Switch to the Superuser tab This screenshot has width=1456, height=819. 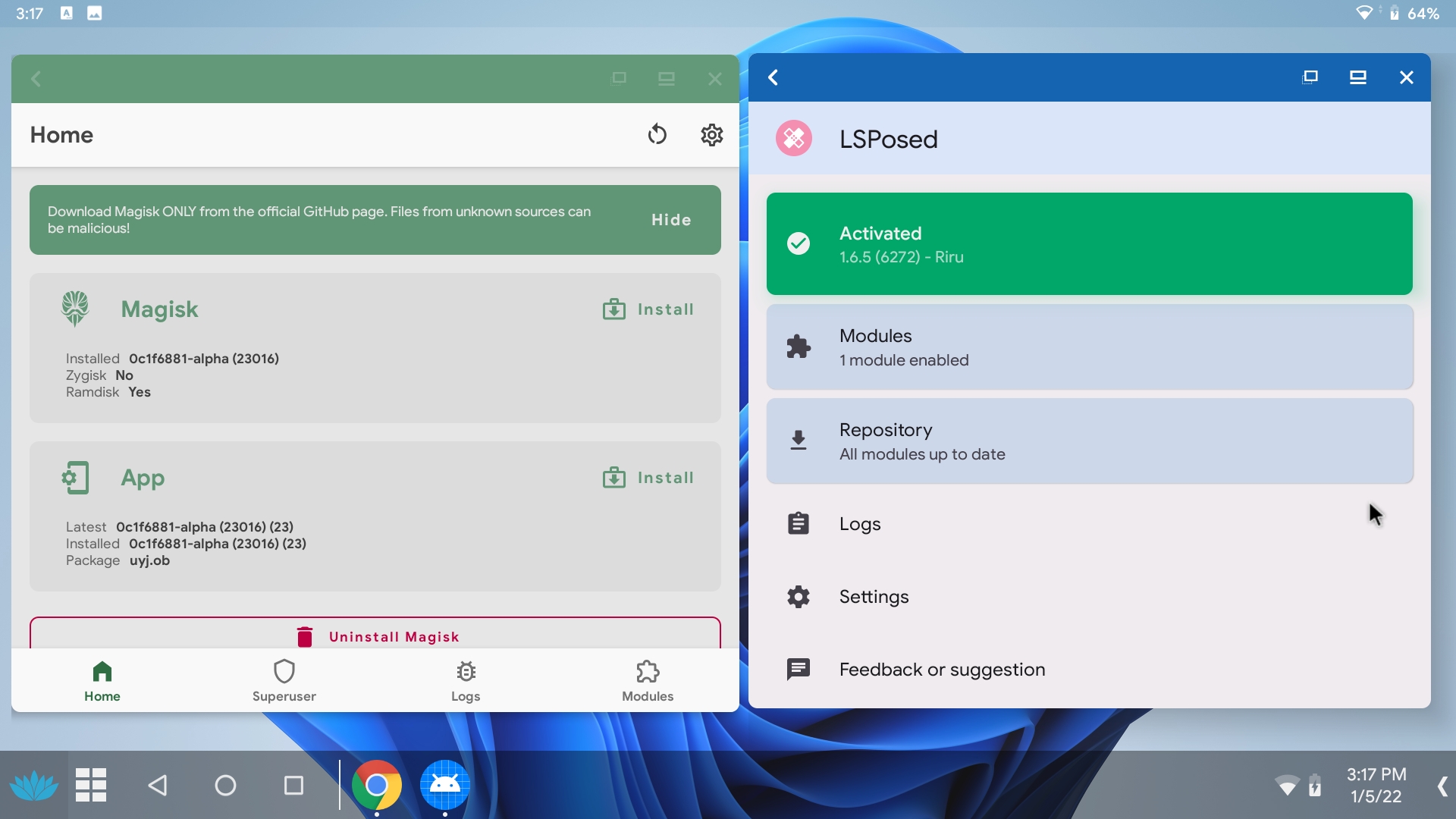click(x=284, y=680)
